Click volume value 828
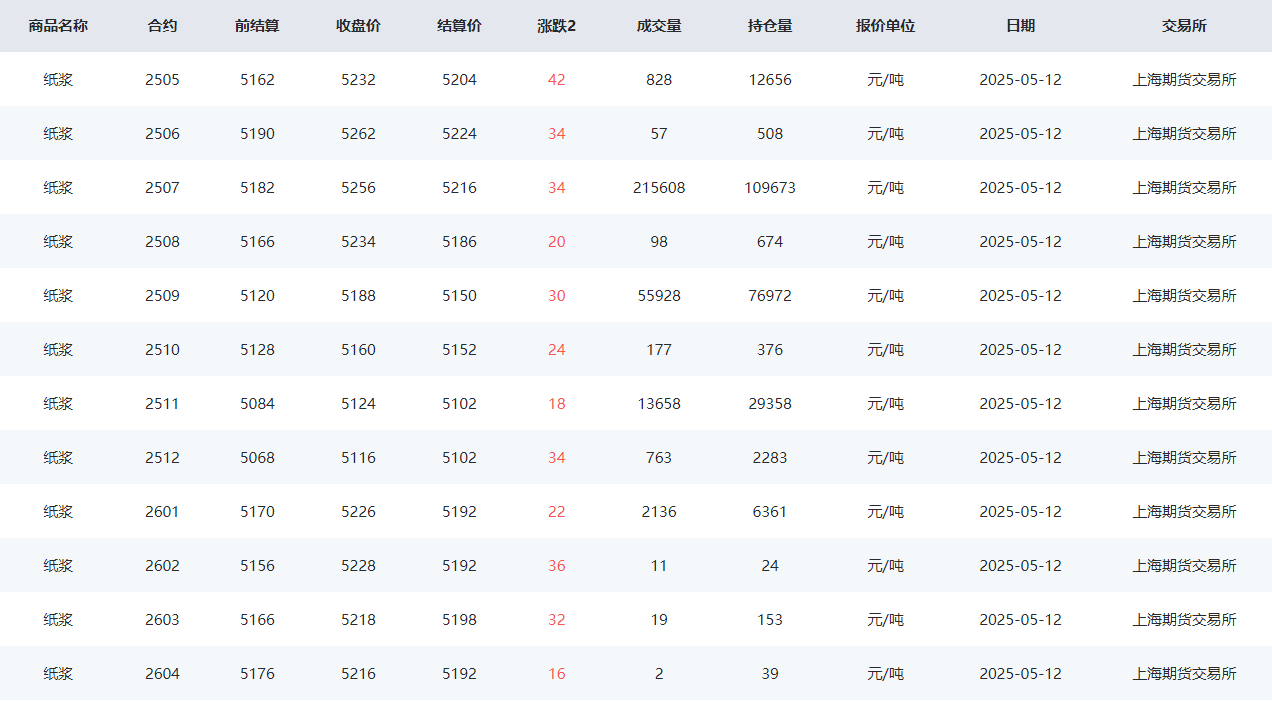Image resolution: width=1272 pixels, height=702 pixels. point(659,80)
